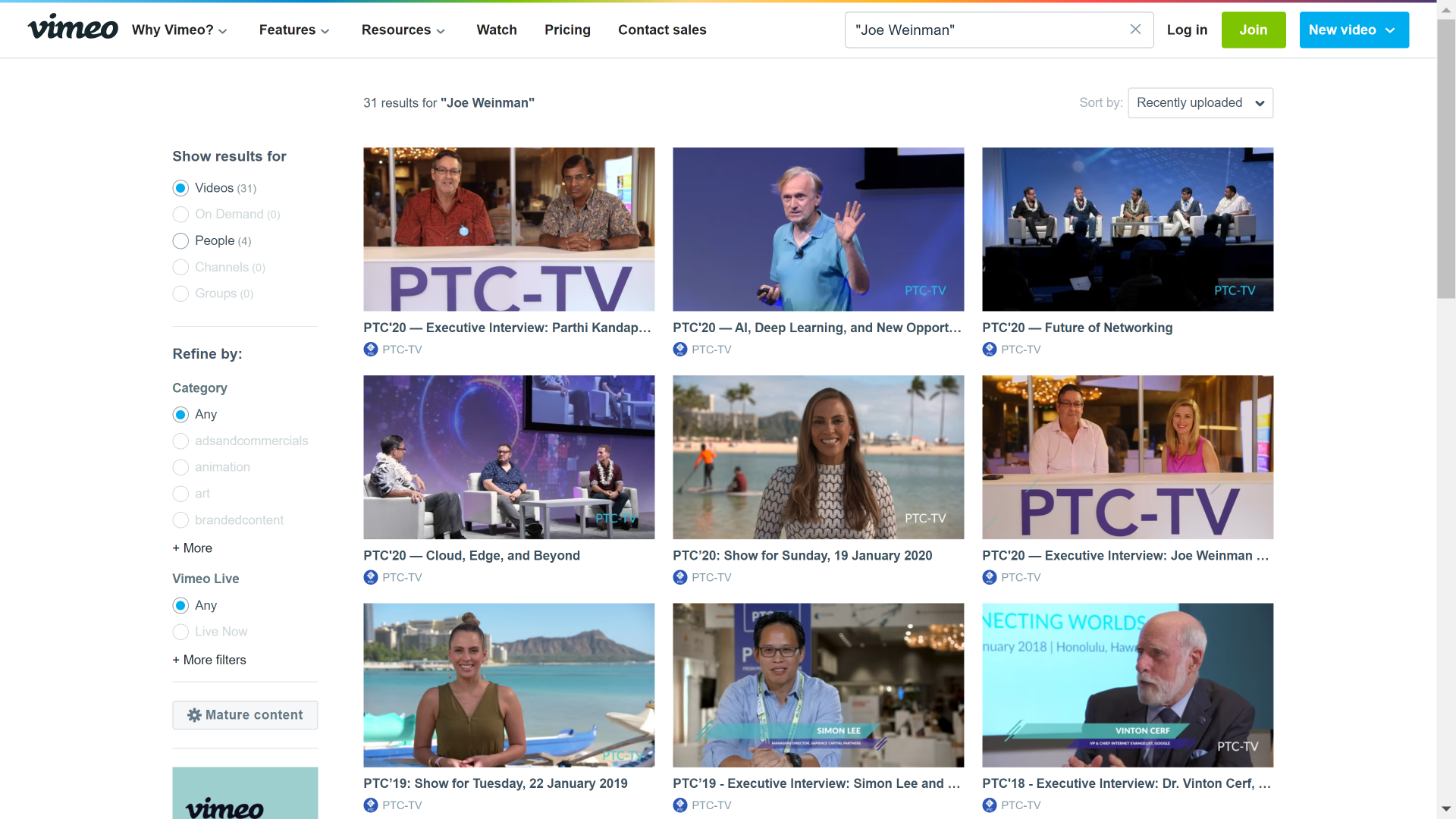Click PTC-TV badge under Future of Networking
This screenshot has width=1456, height=819.
tap(990, 350)
